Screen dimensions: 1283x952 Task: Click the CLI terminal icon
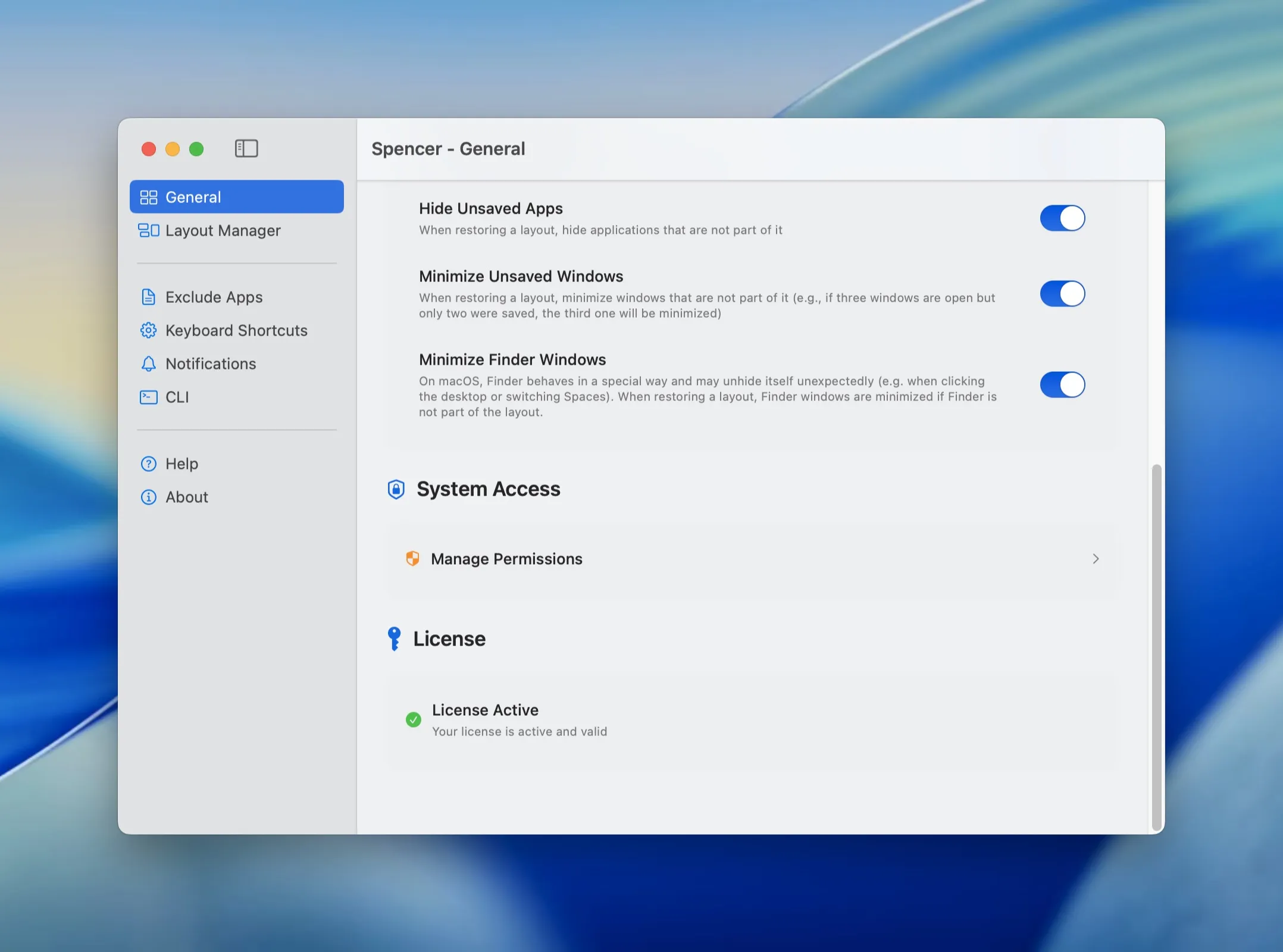(148, 397)
